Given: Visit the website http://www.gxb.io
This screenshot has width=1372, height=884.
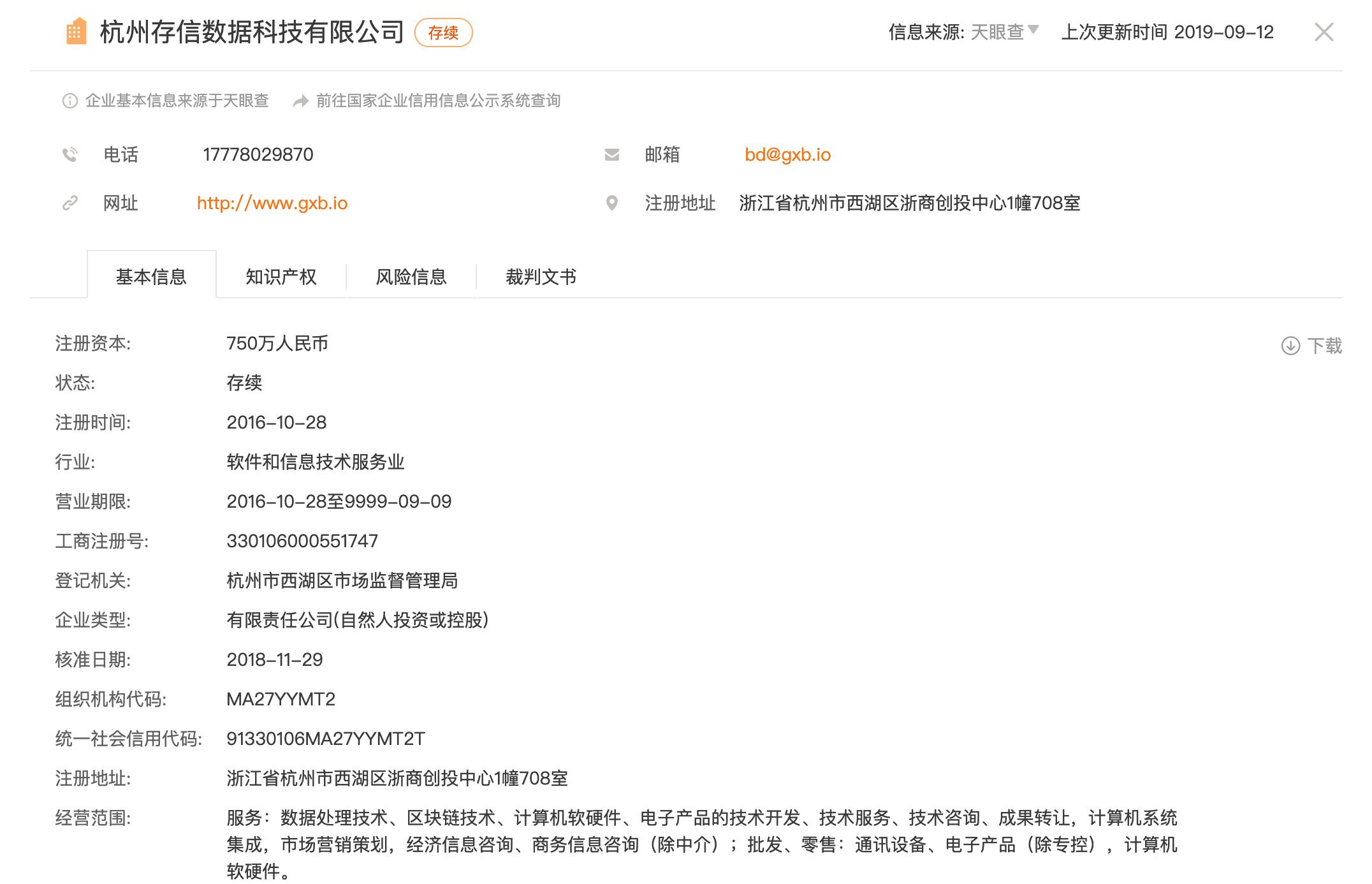Looking at the screenshot, I should (272, 203).
